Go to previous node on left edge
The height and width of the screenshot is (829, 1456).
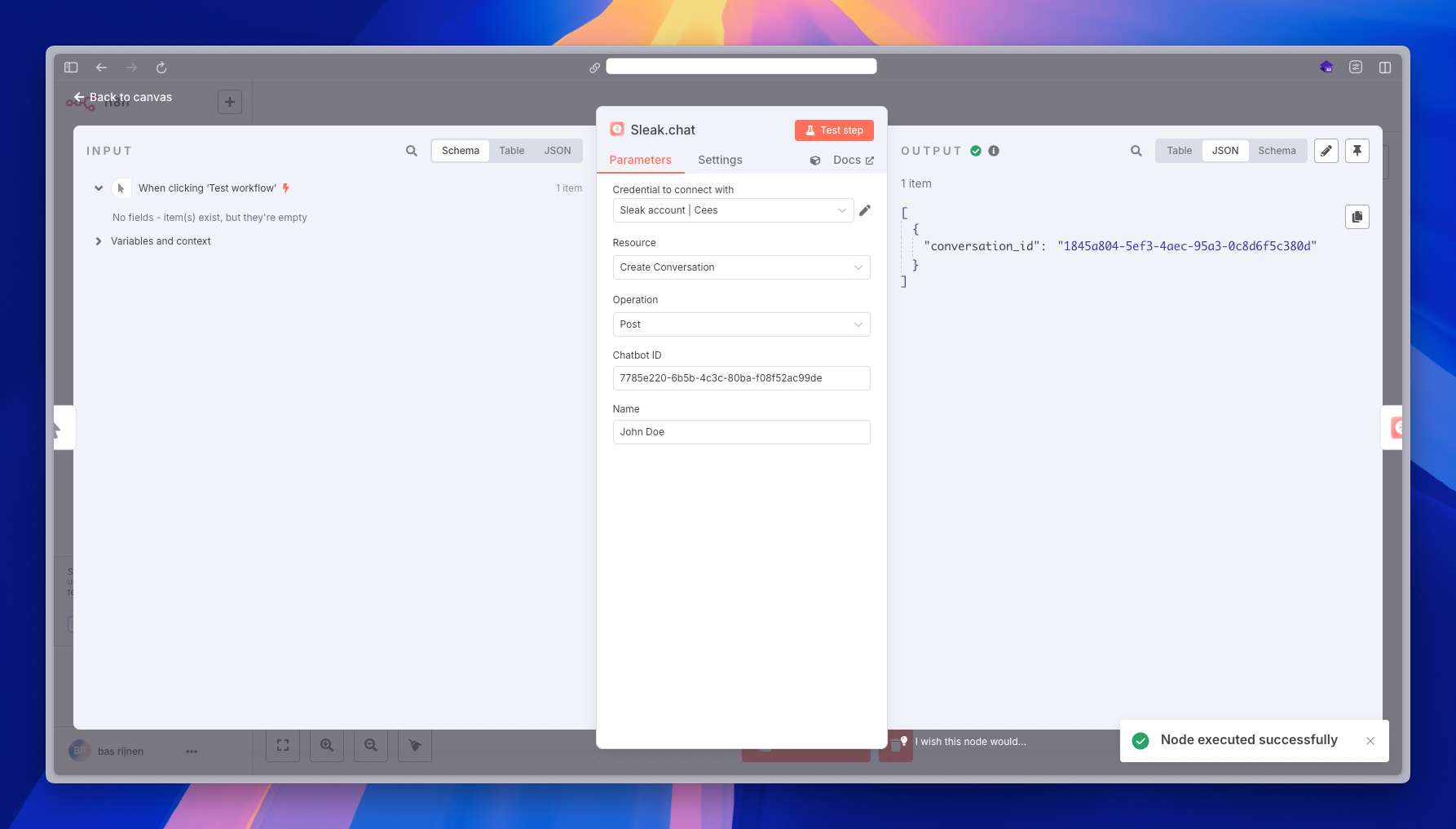(x=64, y=428)
